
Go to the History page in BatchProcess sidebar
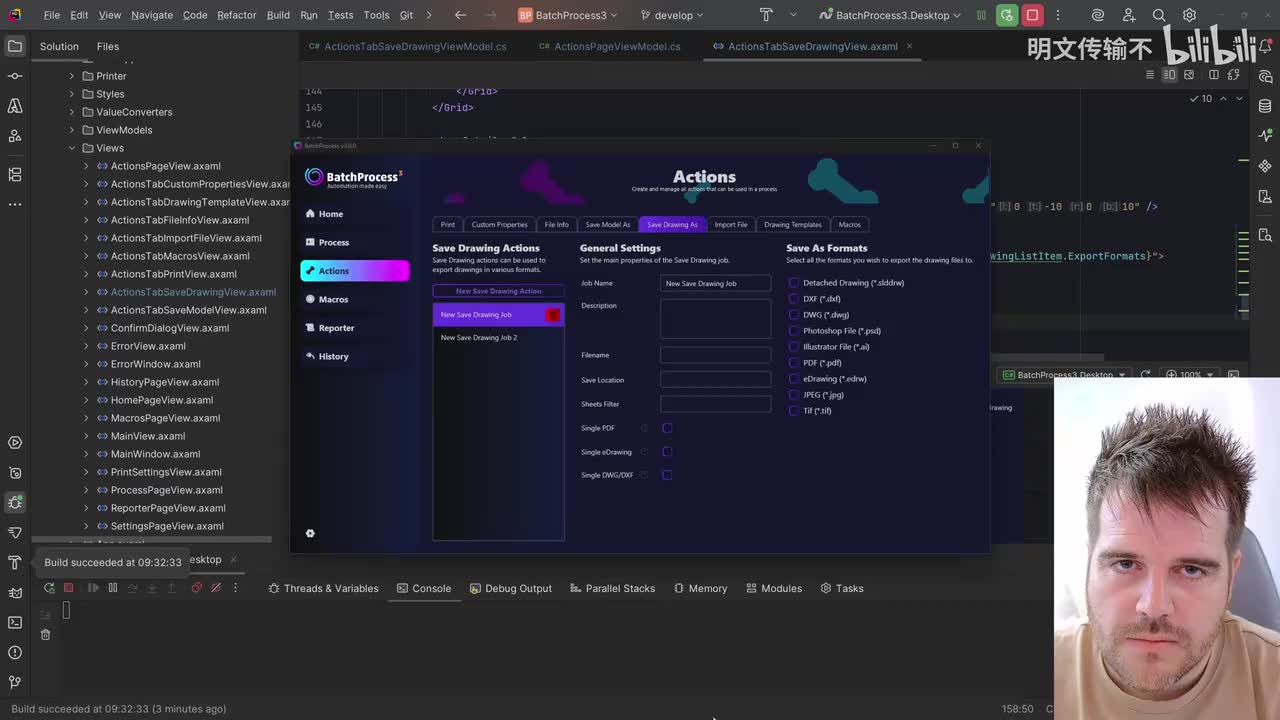[x=354, y=356]
